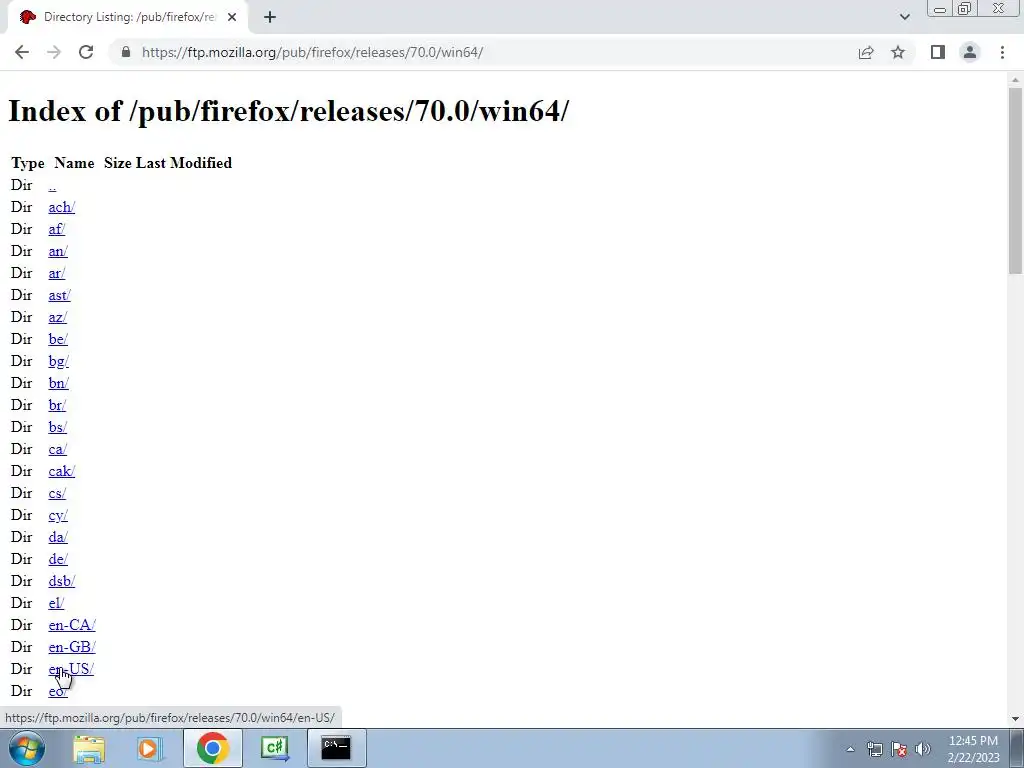Open the br/ directory link
Viewport: 1024px width, 768px height.
pyautogui.click(x=57, y=406)
